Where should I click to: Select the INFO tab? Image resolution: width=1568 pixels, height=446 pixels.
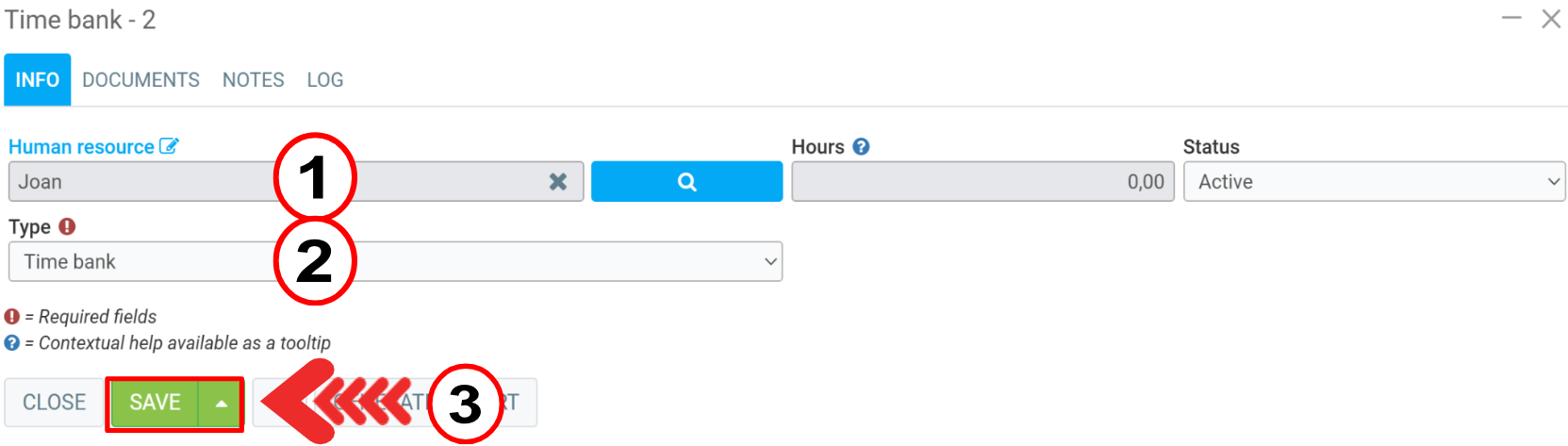pyautogui.click(x=38, y=80)
